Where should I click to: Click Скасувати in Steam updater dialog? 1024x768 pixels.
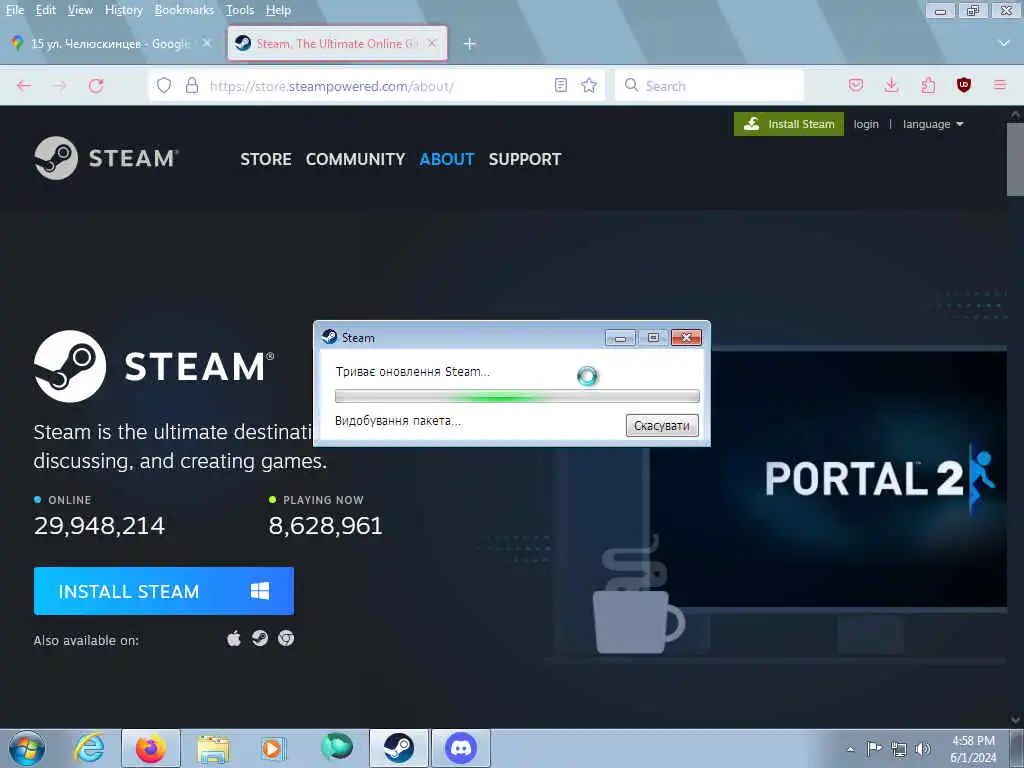click(x=662, y=426)
